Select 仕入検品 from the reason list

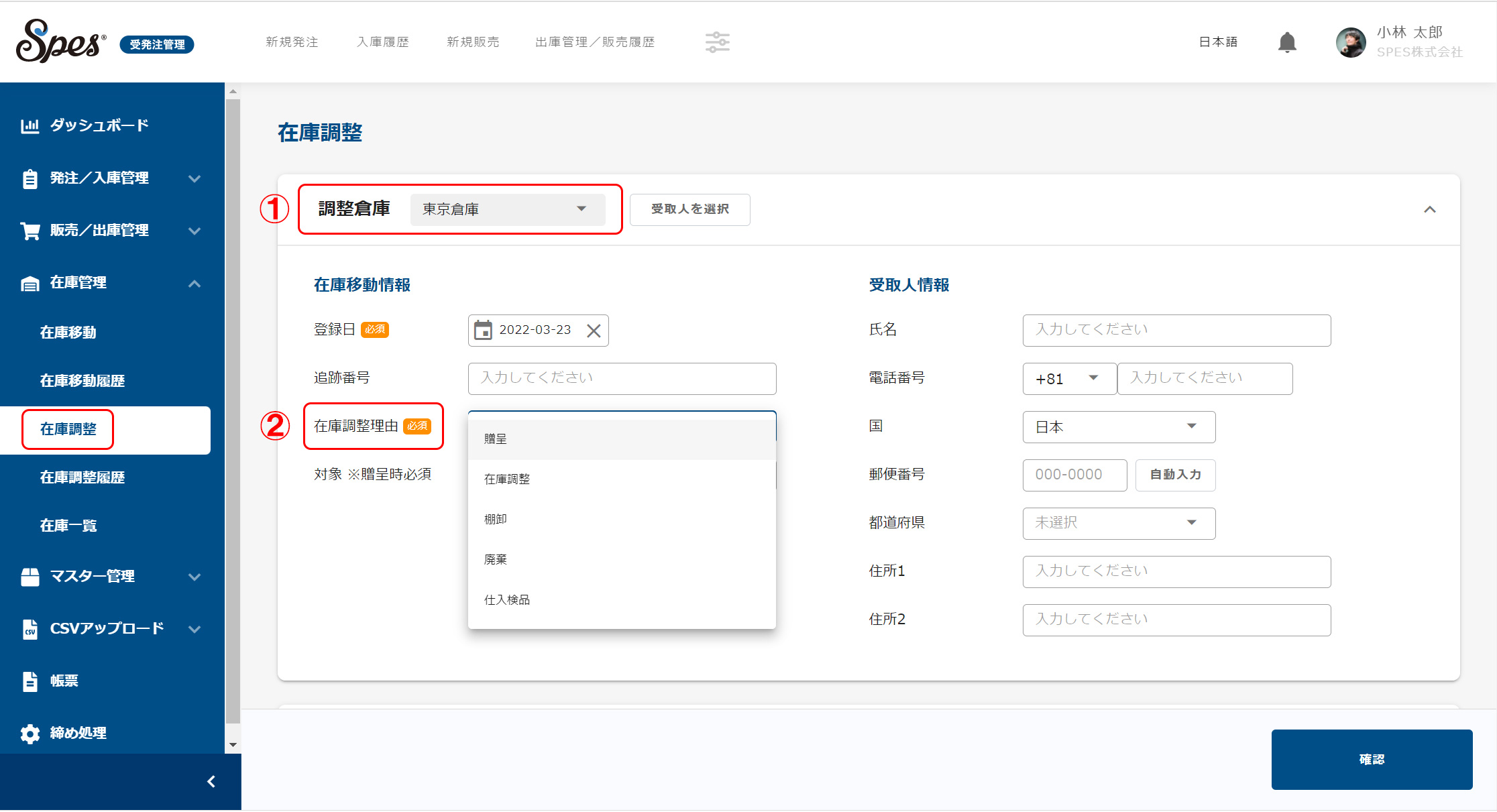pos(622,600)
